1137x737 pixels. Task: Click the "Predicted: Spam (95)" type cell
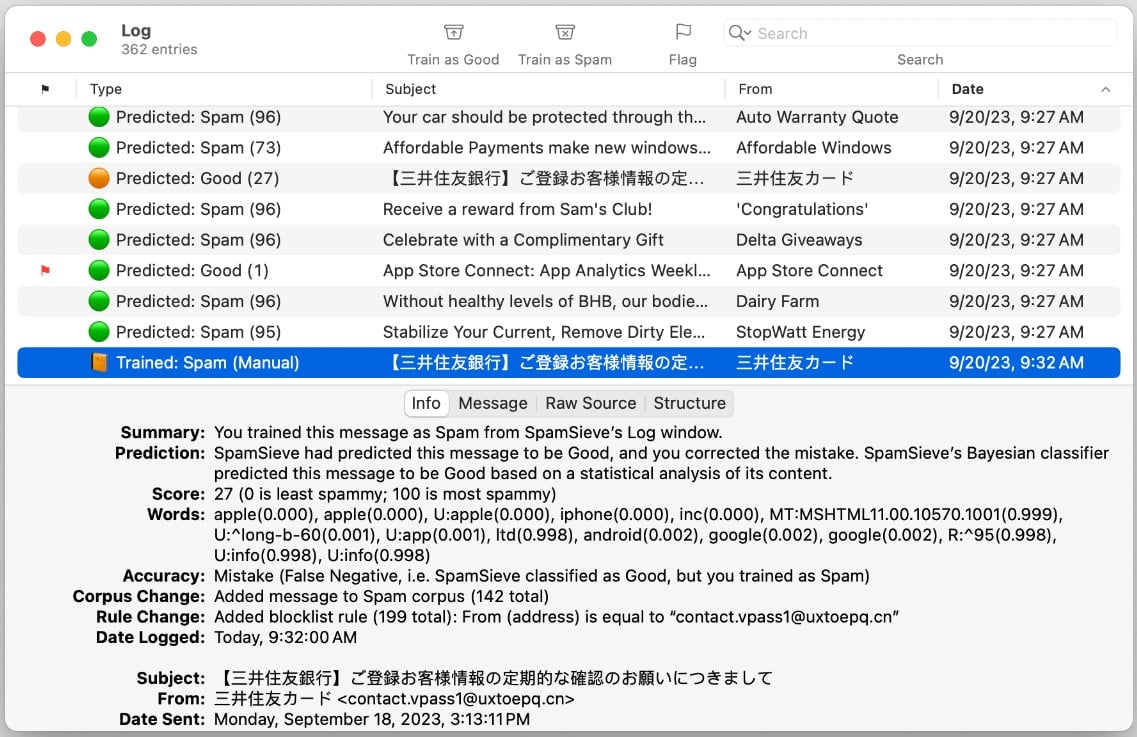point(199,332)
